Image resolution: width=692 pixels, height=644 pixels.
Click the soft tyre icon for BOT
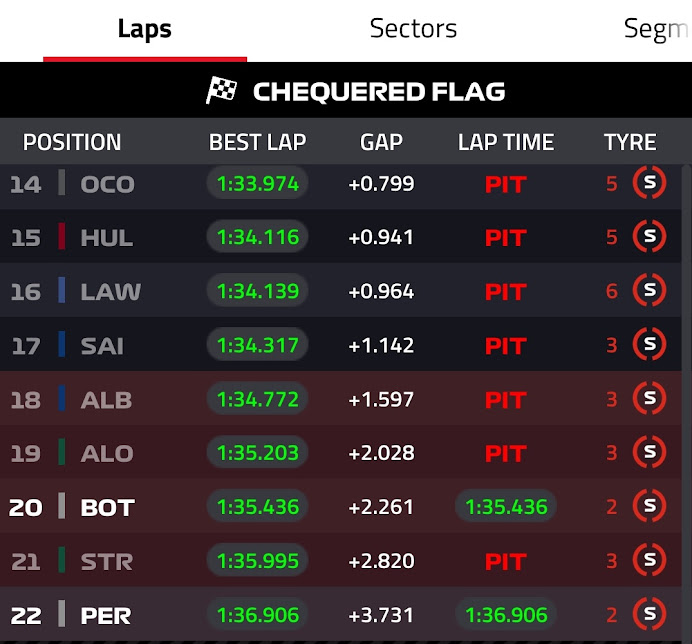coord(649,507)
